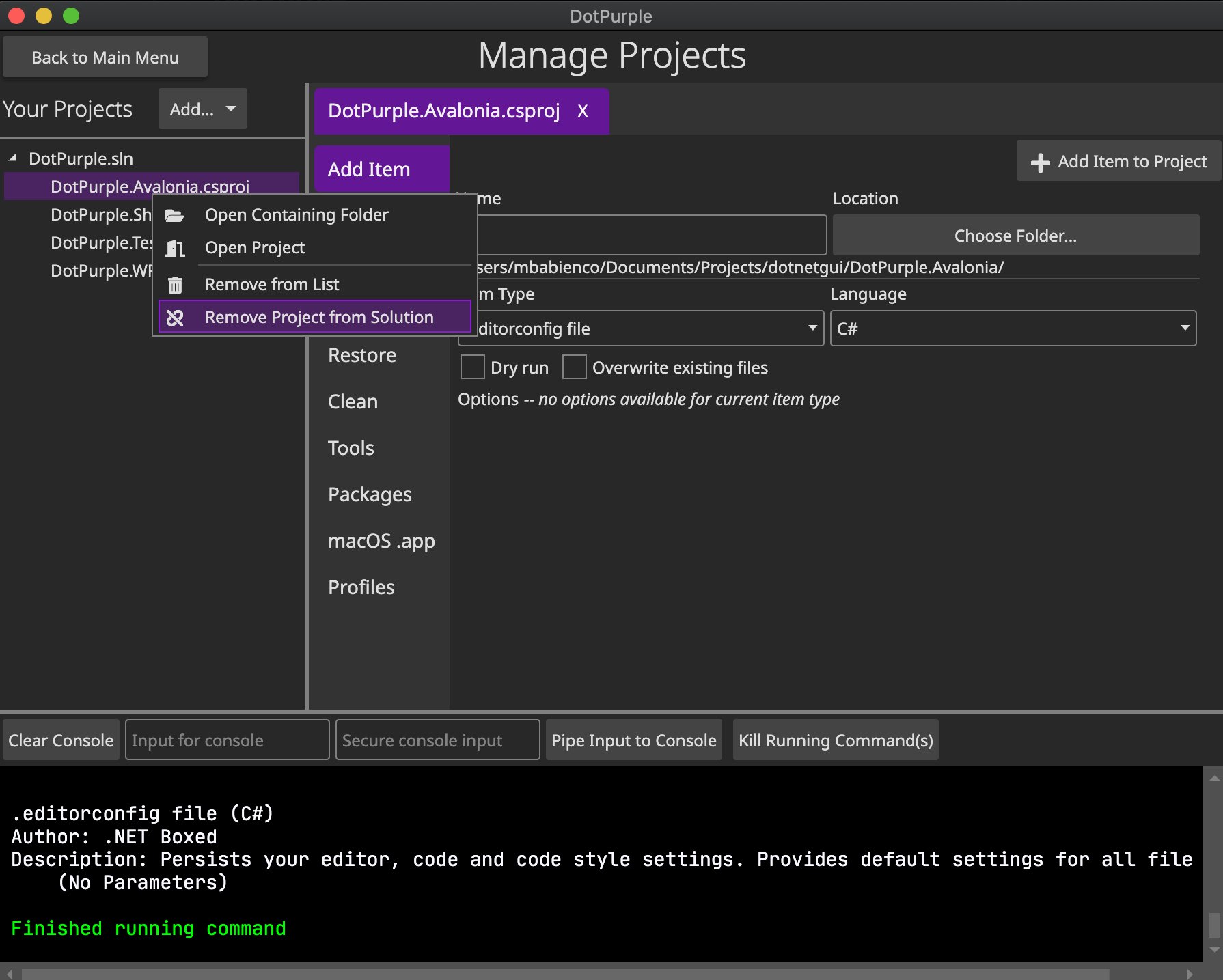The height and width of the screenshot is (980, 1223).
Task: Open the Clean section
Action: 381,402
